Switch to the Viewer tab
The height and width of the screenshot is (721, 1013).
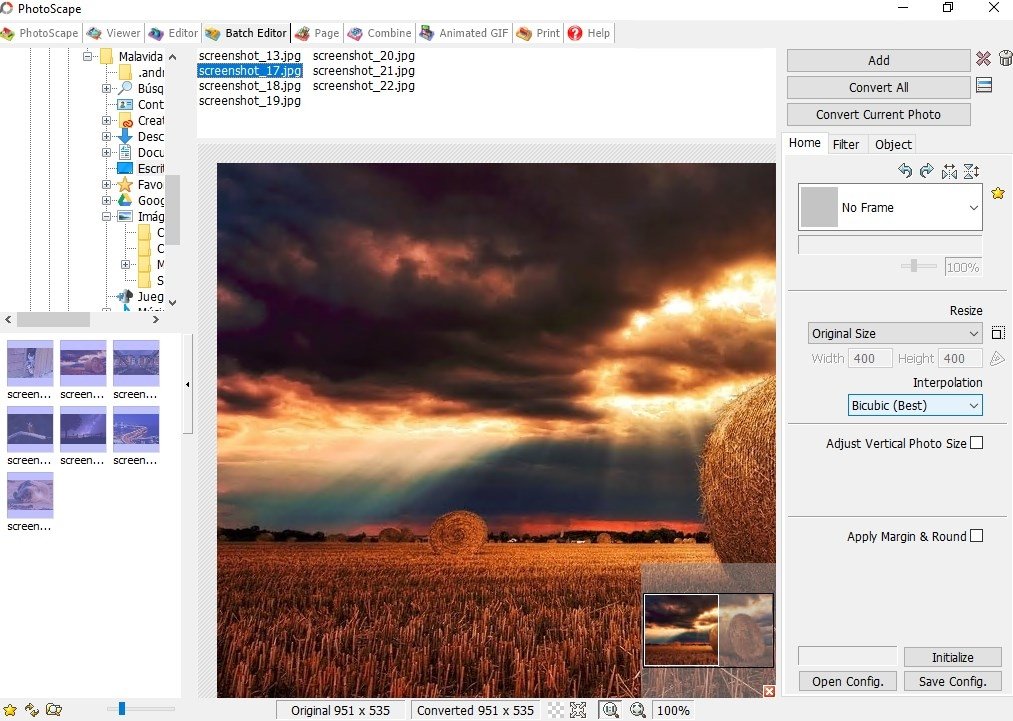click(x=114, y=33)
